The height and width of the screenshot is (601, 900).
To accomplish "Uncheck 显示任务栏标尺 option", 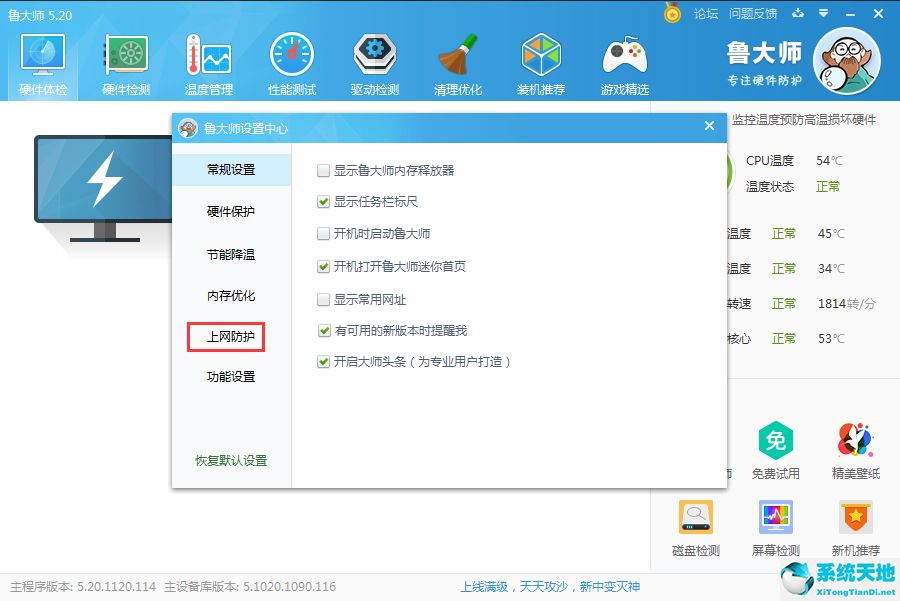I will tap(324, 199).
